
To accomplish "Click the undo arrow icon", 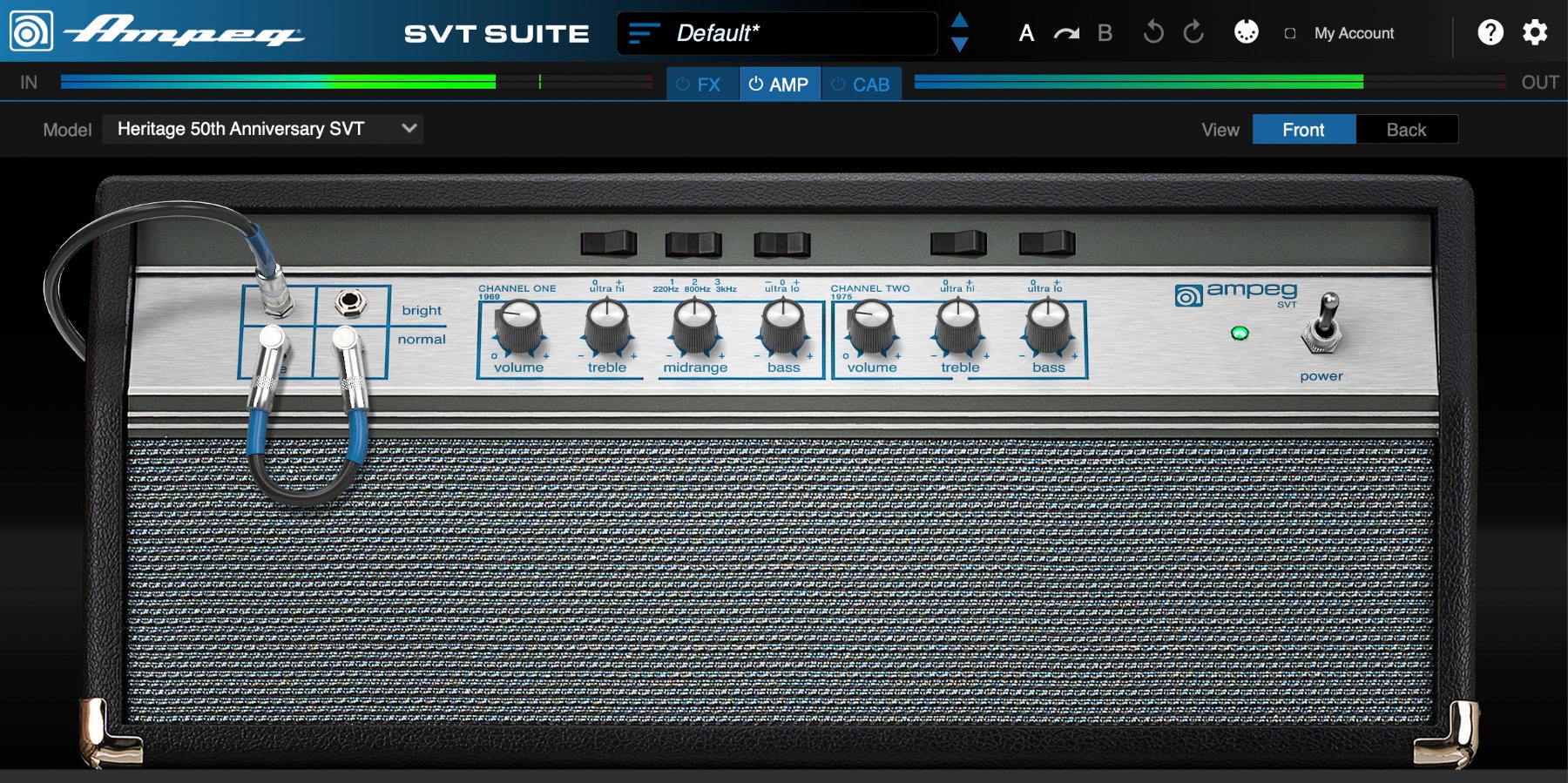I will (x=1152, y=33).
